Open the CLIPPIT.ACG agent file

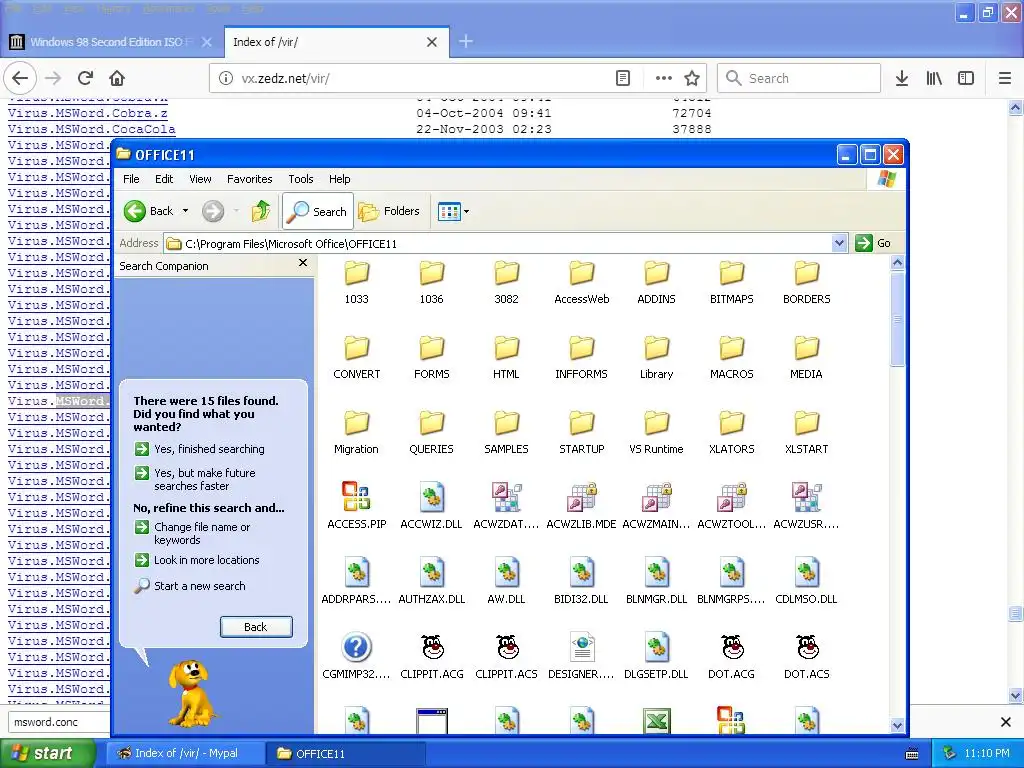(432, 647)
